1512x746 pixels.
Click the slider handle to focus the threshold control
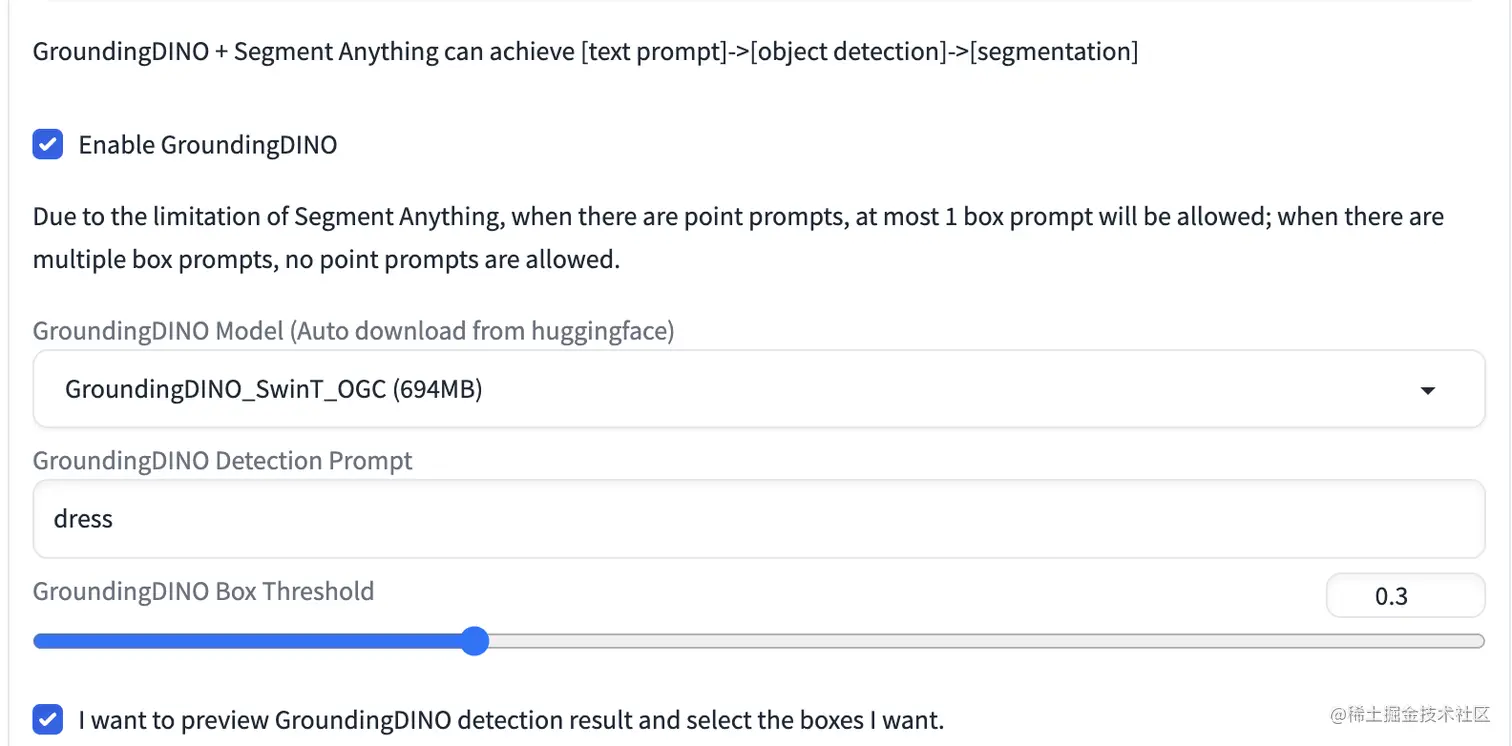point(474,640)
